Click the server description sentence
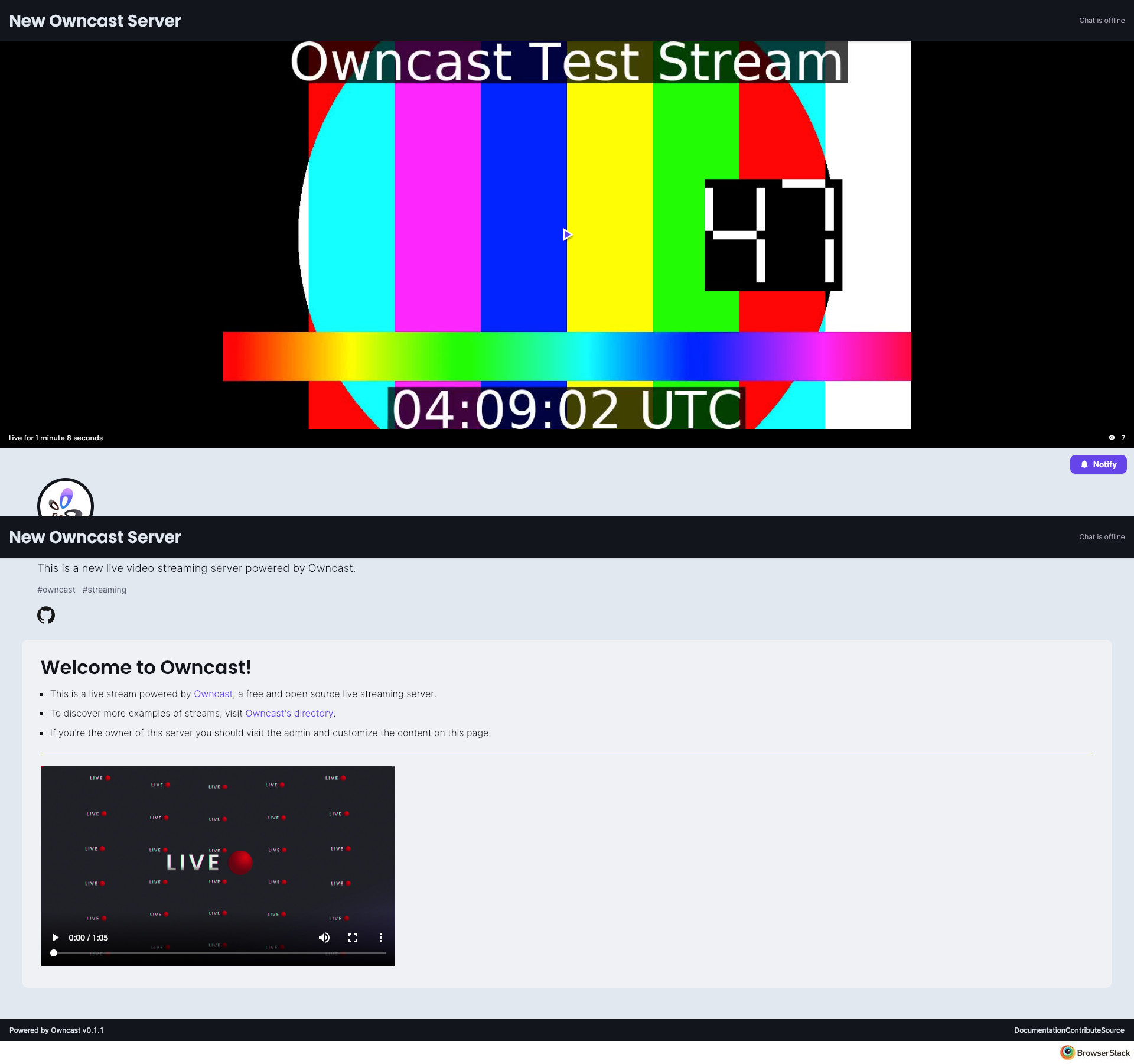This screenshot has height=1064, width=1134. pos(197,568)
